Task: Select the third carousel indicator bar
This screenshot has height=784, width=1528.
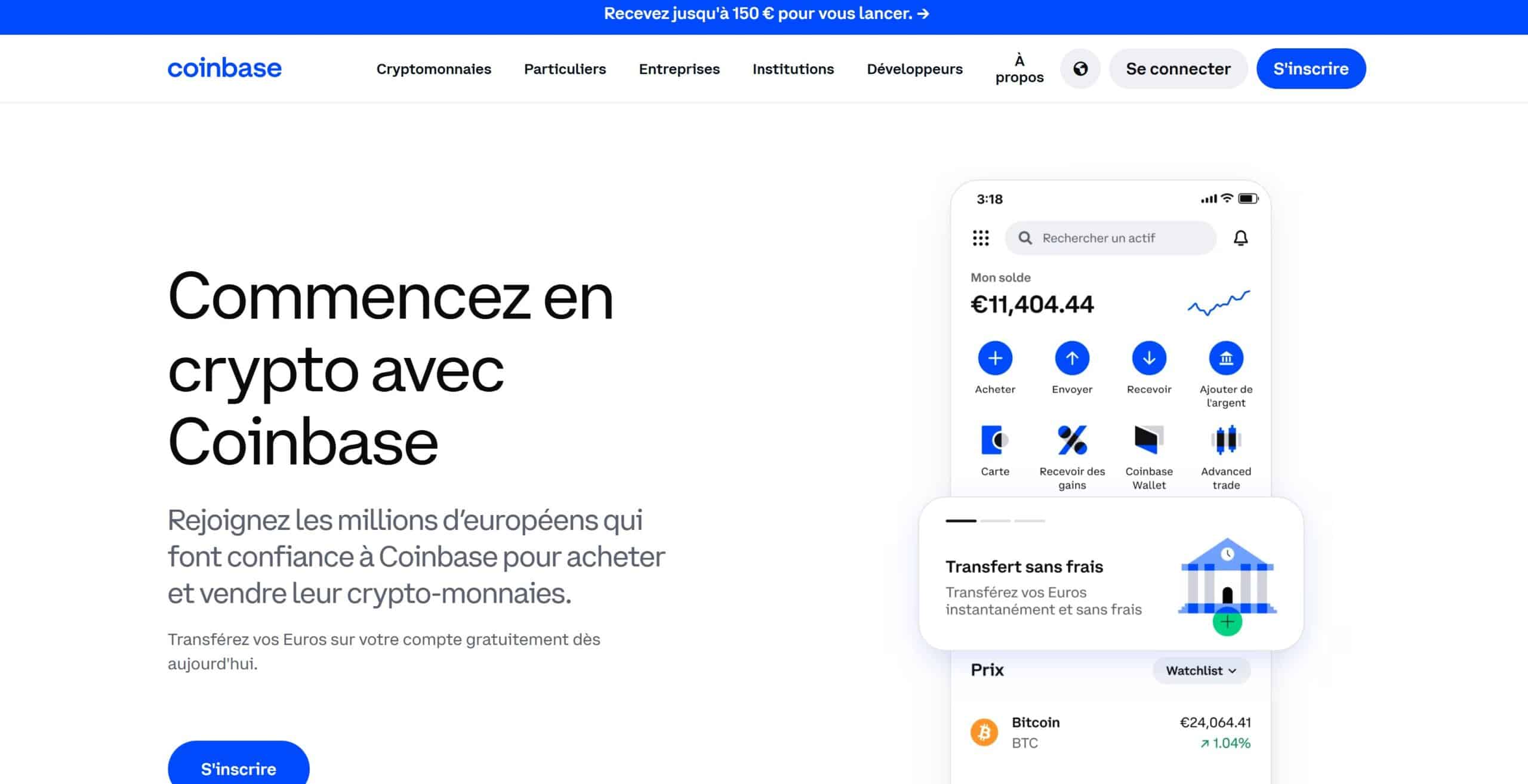Action: [x=1030, y=521]
